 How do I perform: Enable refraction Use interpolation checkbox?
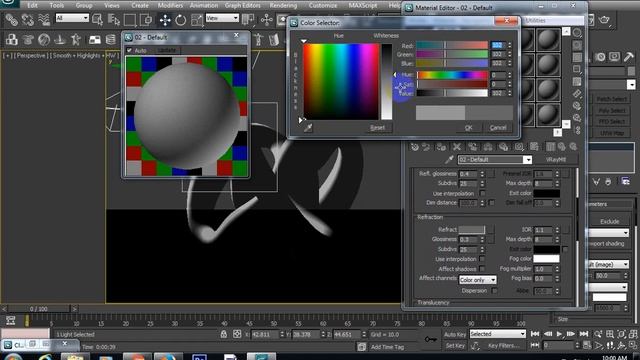[482, 259]
